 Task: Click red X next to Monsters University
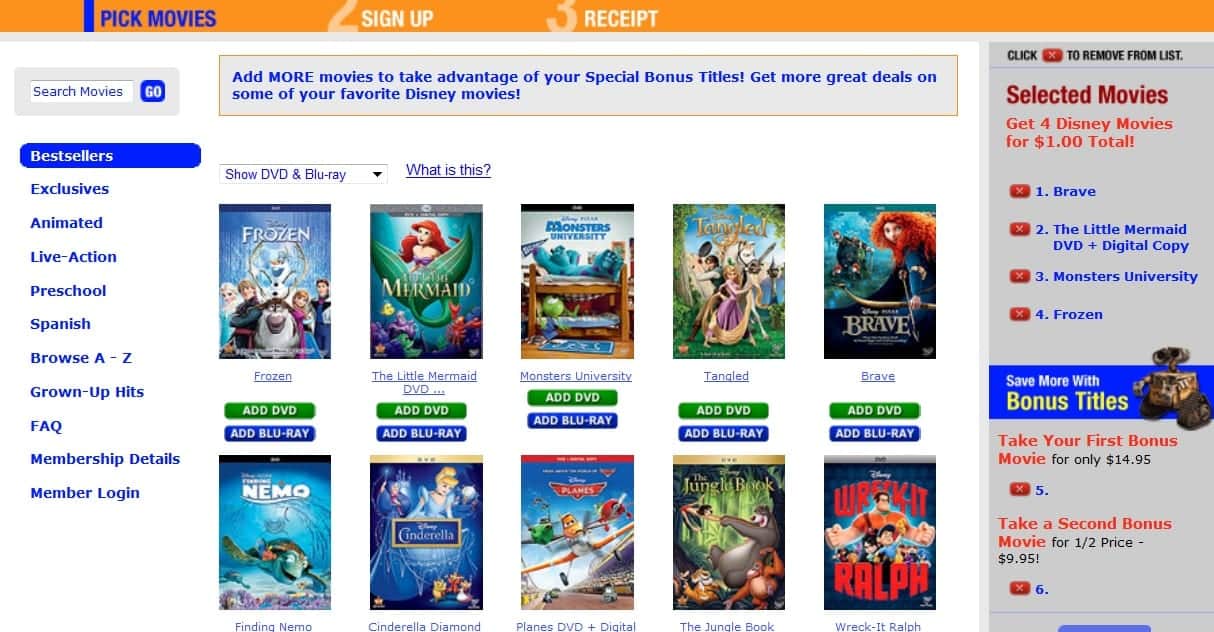(x=1019, y=276)
